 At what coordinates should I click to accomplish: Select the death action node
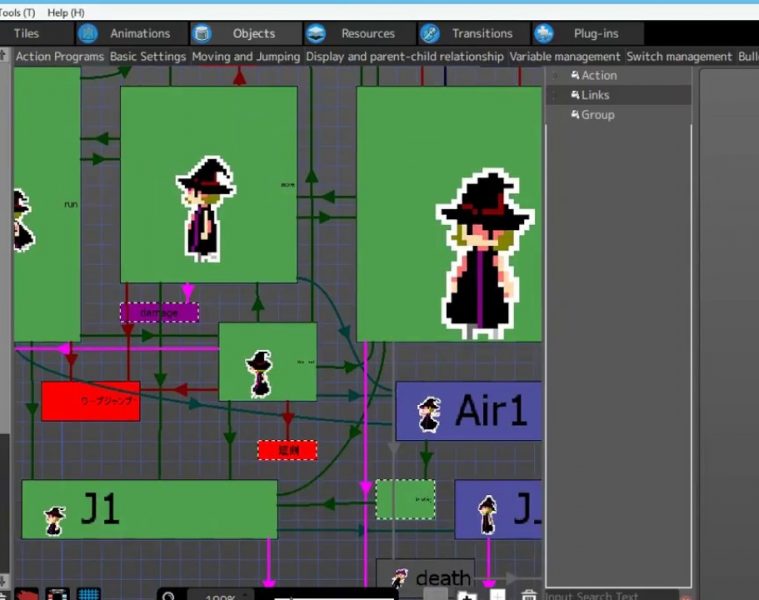click(x=425, y=574)
